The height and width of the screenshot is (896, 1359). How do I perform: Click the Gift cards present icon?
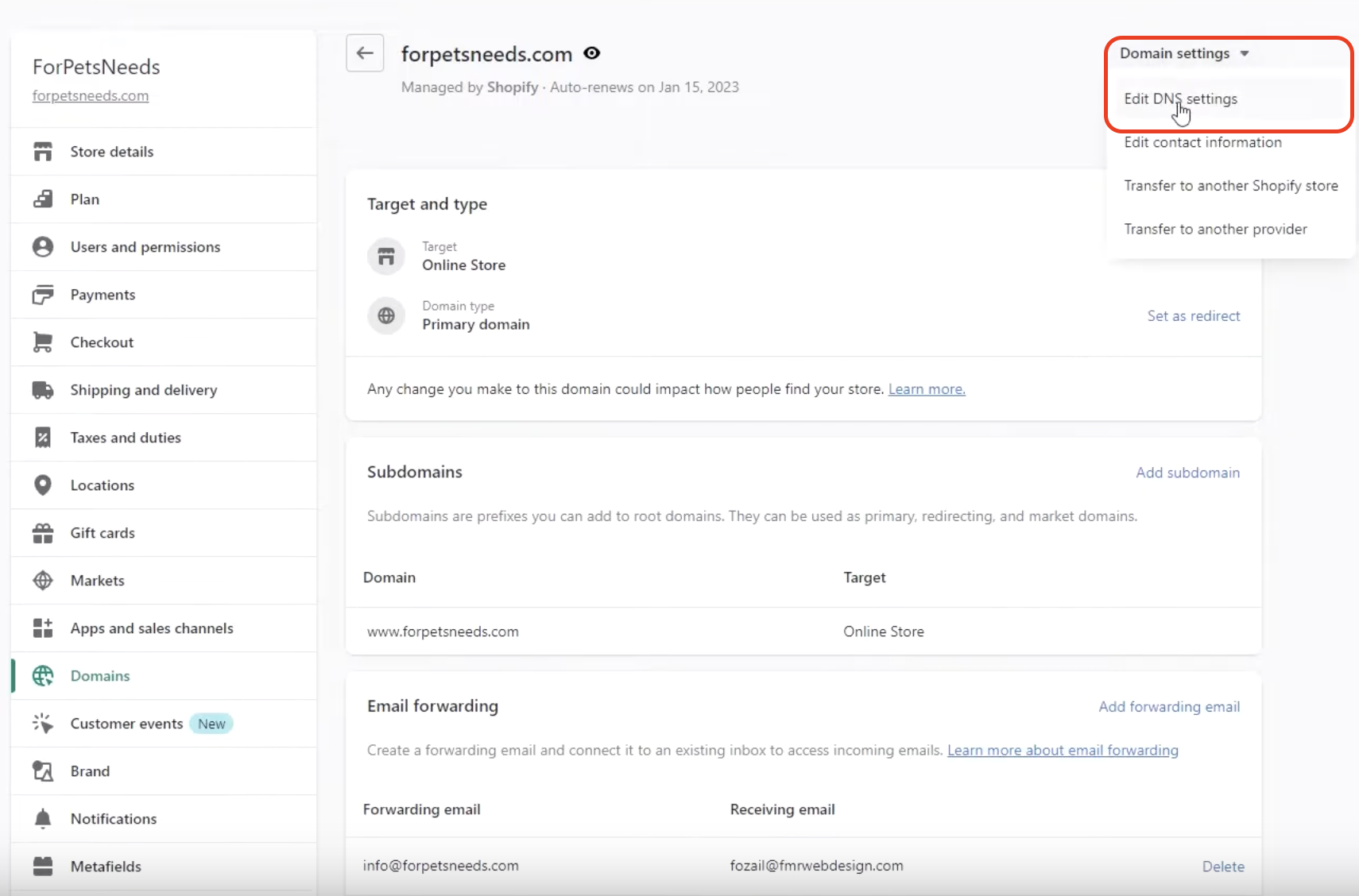point(43,533)
